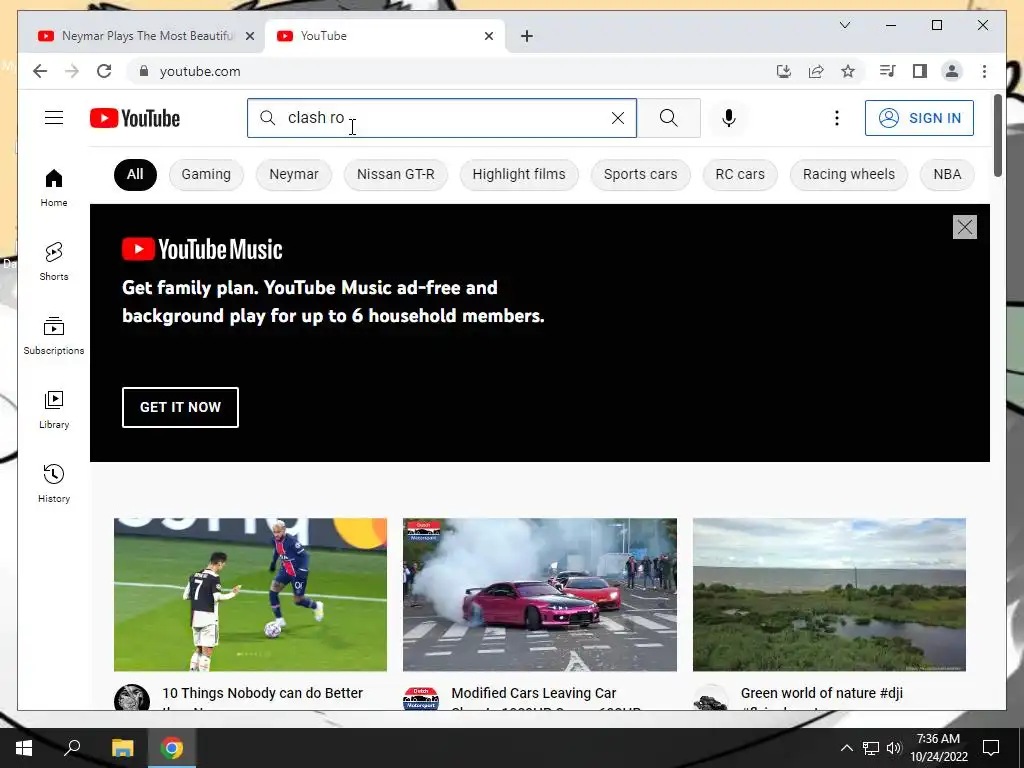Click the YouTube logo

pos(135,118)
